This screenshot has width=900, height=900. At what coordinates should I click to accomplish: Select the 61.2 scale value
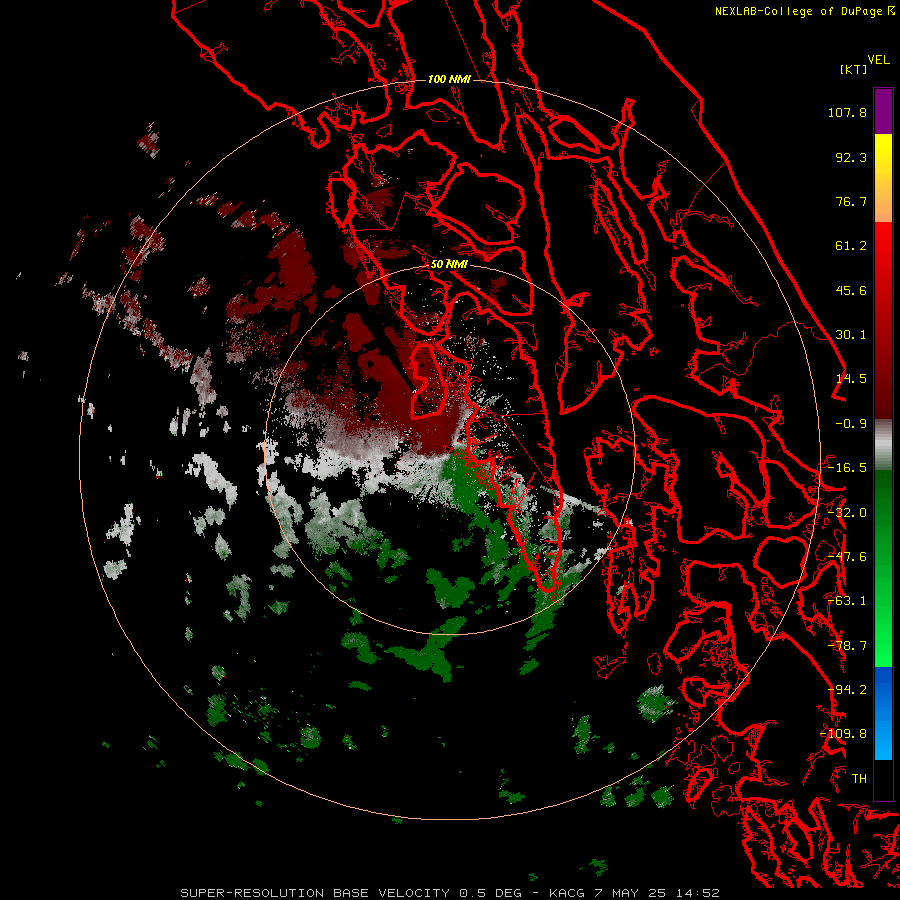point(851,246)
